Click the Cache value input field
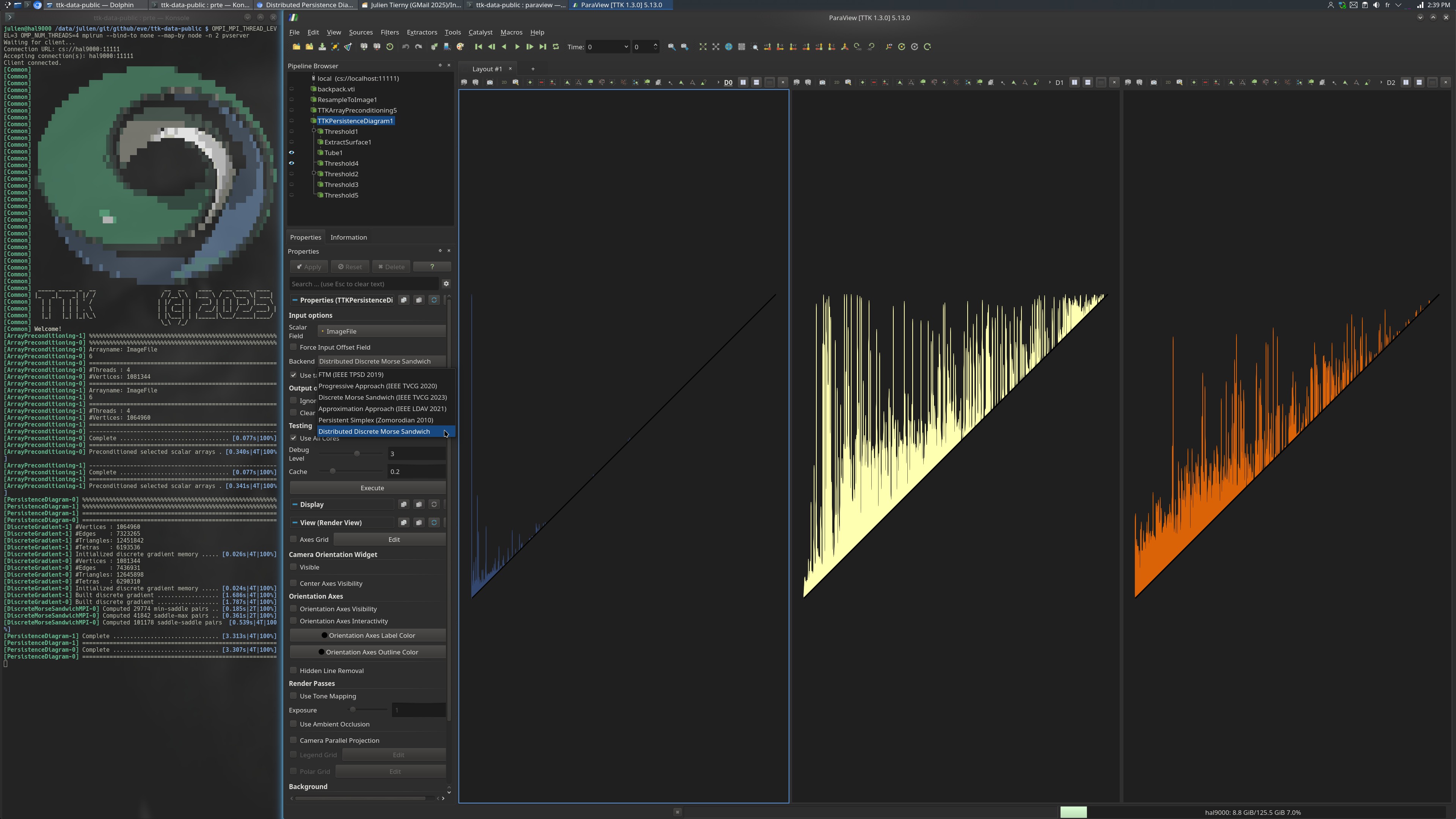This screenshot has width=1456, height=819. [417, 471]
